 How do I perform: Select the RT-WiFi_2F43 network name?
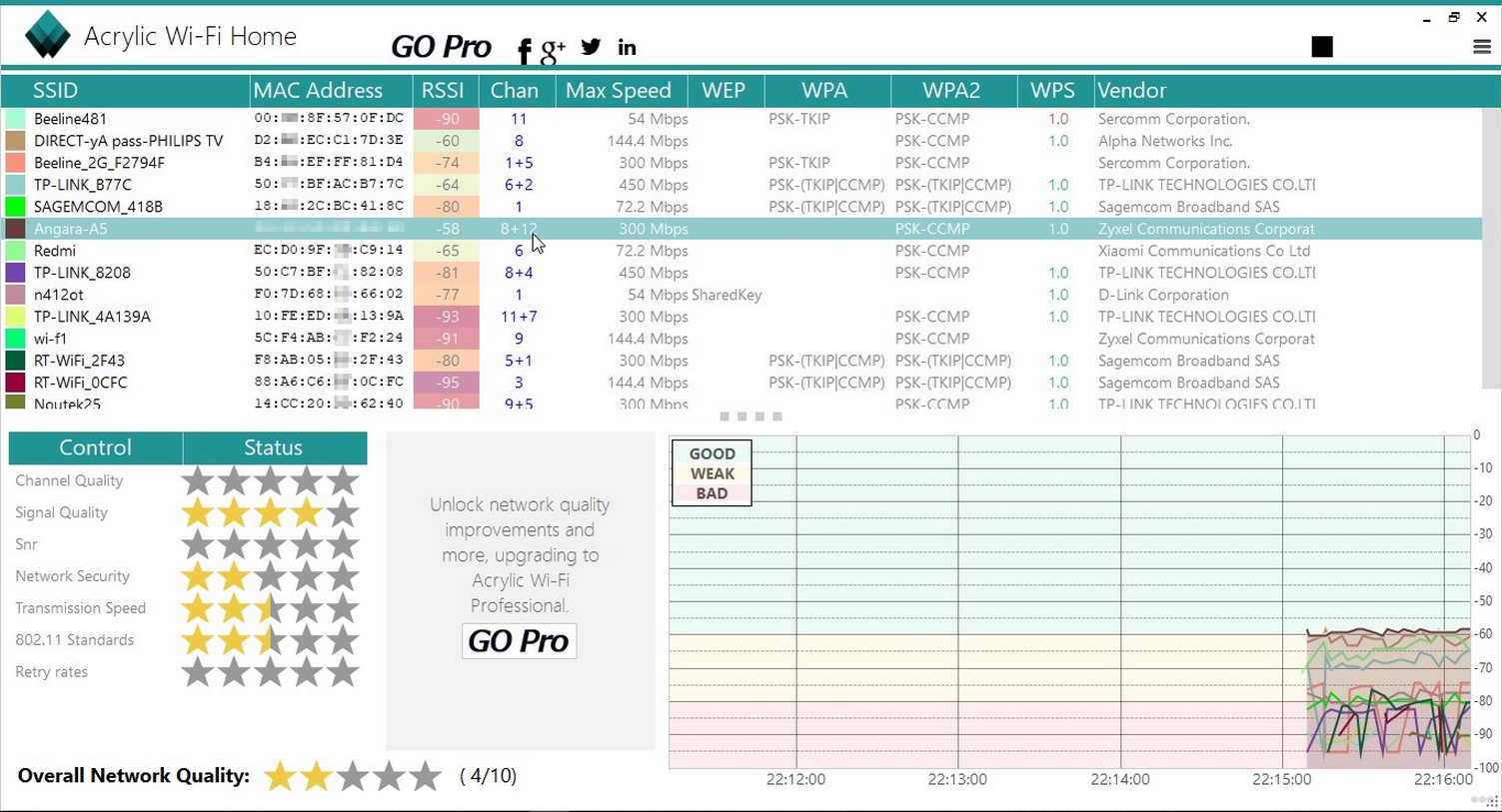[79, 361]
